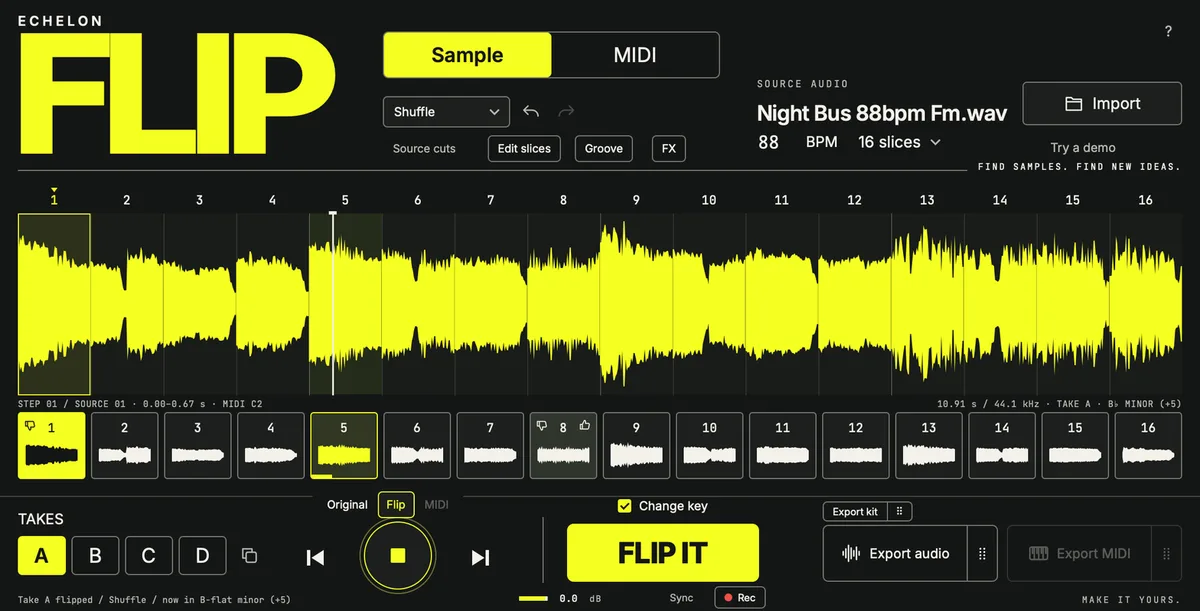The width and height of the screenshot is (1200, 611).
Task: Click the Export kit button
Action: tap(855, 511)
